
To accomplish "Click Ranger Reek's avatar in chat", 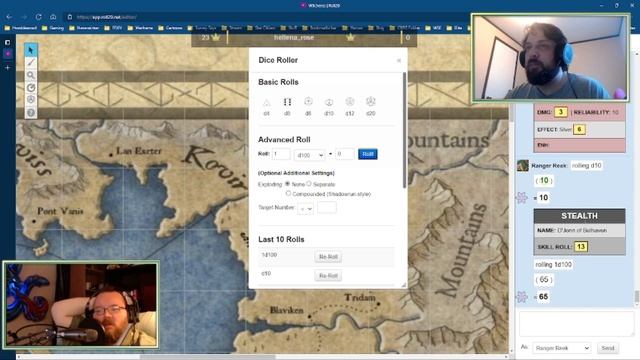I will (x=523, y=165).
